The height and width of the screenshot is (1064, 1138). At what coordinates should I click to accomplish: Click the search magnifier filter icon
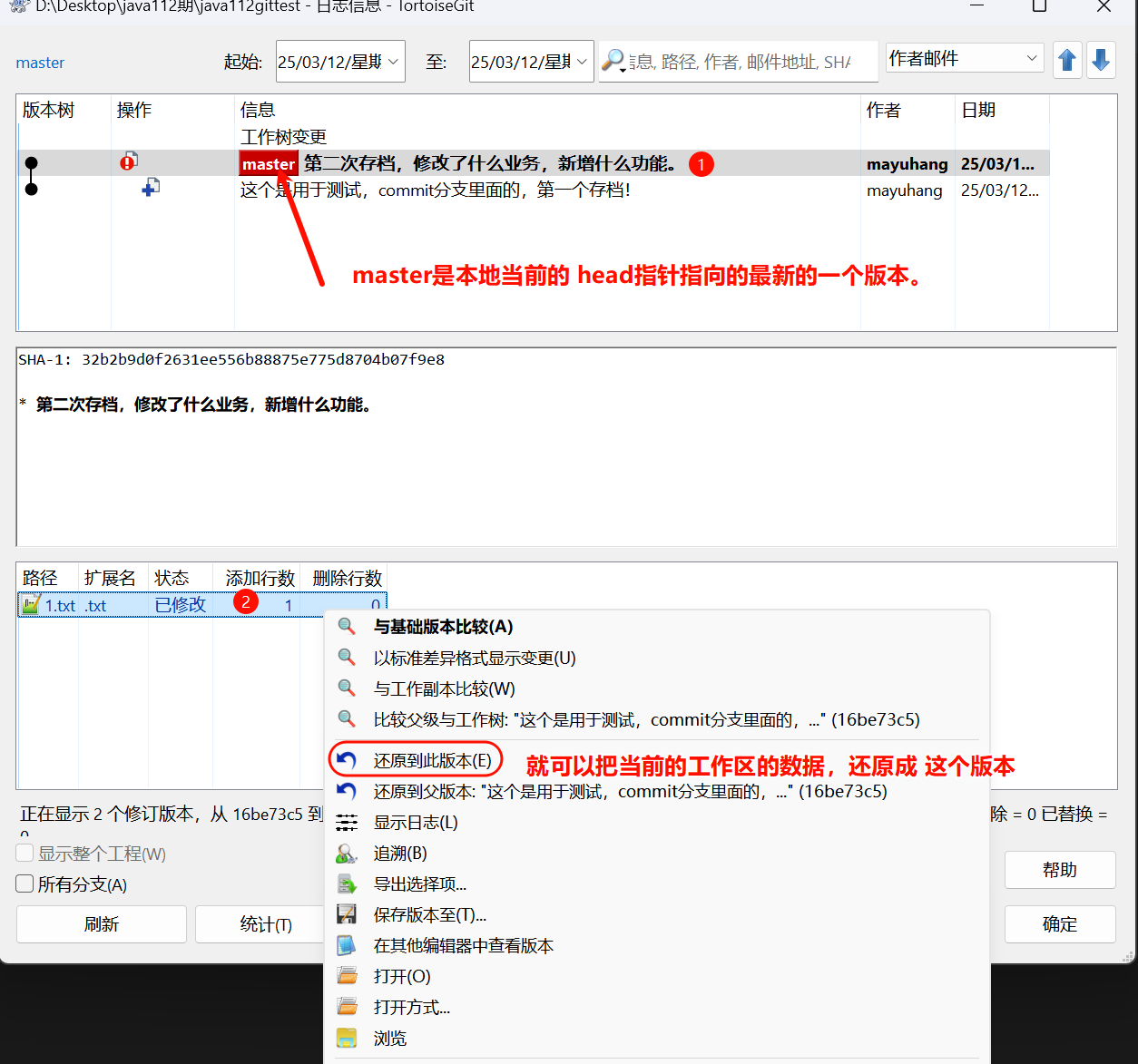pos(613,61)
